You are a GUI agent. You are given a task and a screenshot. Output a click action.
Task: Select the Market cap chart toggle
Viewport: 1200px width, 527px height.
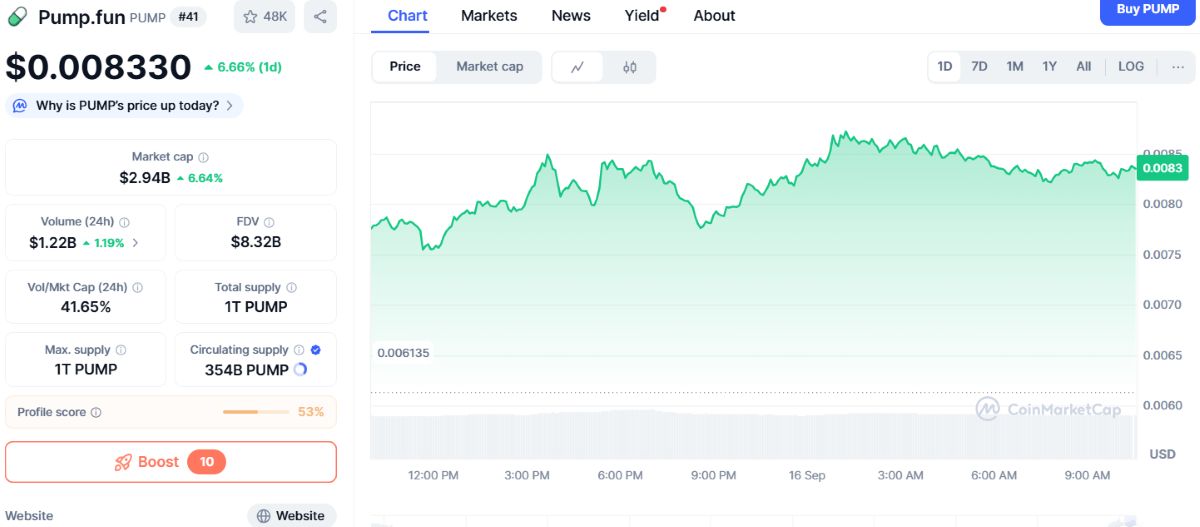pos(490,67)
